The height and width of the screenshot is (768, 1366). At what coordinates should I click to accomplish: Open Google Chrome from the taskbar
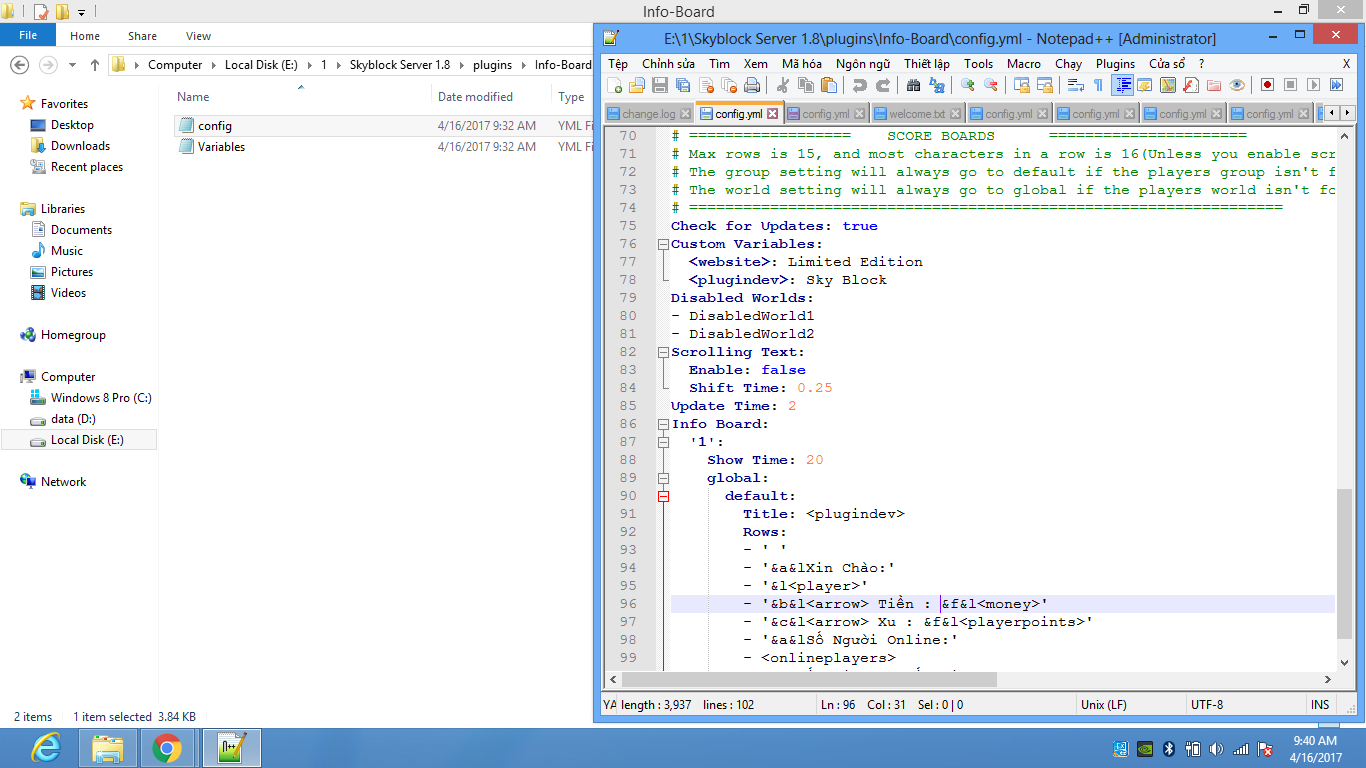click(x=167, y=748)
